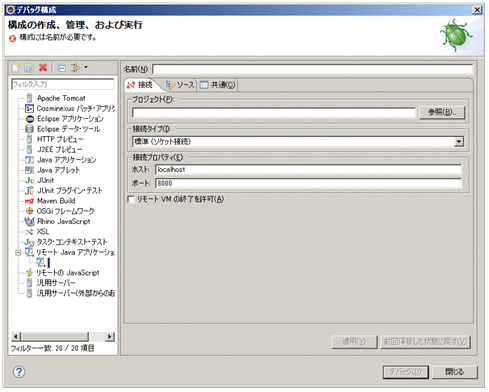Click the help question mark icon

(19, 372)
